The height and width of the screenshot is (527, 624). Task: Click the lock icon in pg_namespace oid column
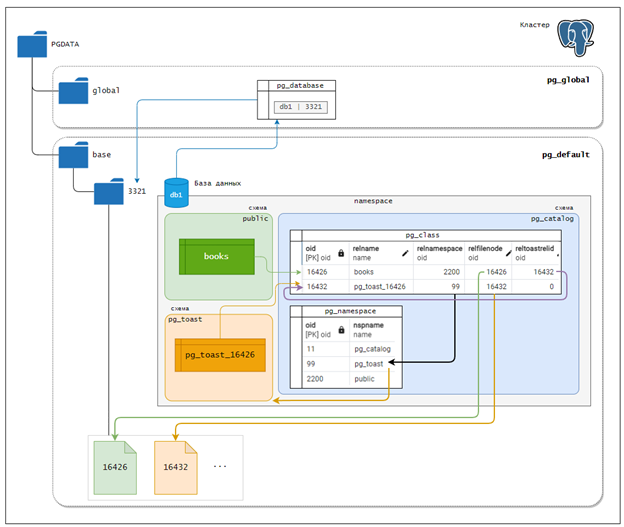(x=341, y=330)
